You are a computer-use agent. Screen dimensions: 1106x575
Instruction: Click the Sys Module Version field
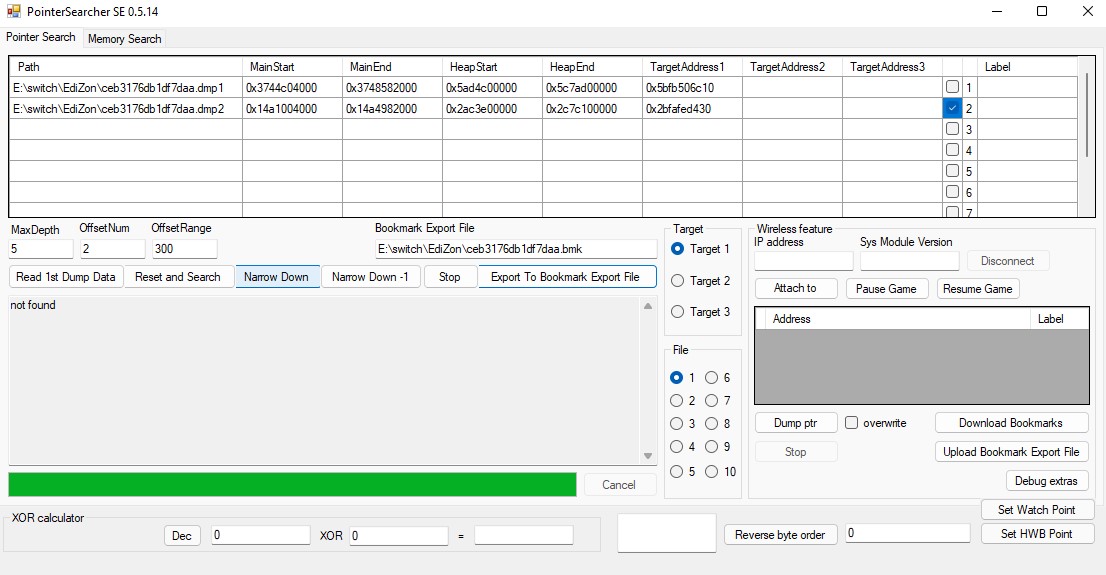pyautogui.click(x=909, y=260)
